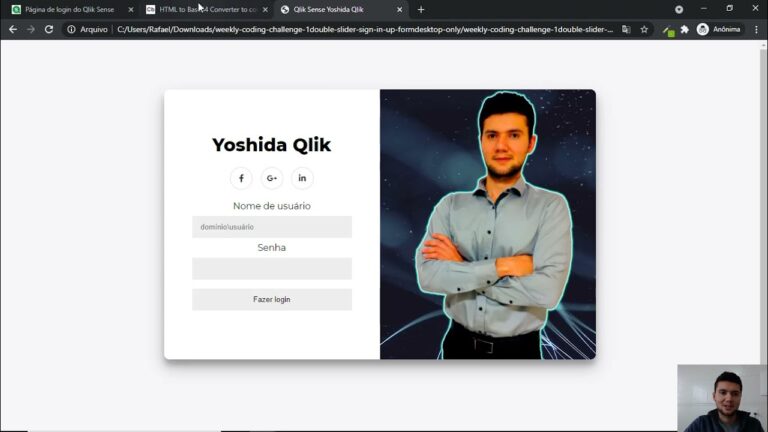Click the round dropdown icon left of the minimize button
Viewport: 768px width, 432px height.
[679, 9]
